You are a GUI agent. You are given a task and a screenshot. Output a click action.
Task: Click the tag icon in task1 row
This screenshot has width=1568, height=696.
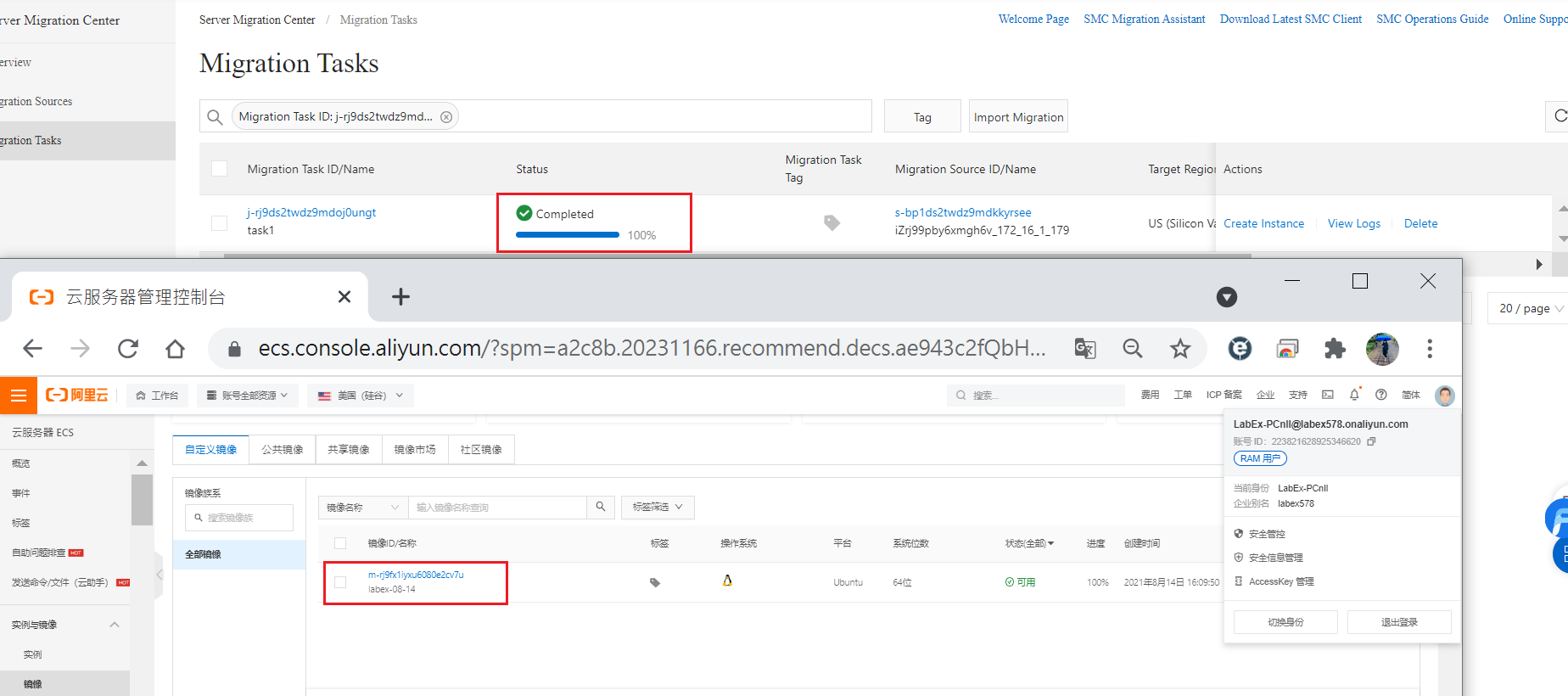pos(832,222)
